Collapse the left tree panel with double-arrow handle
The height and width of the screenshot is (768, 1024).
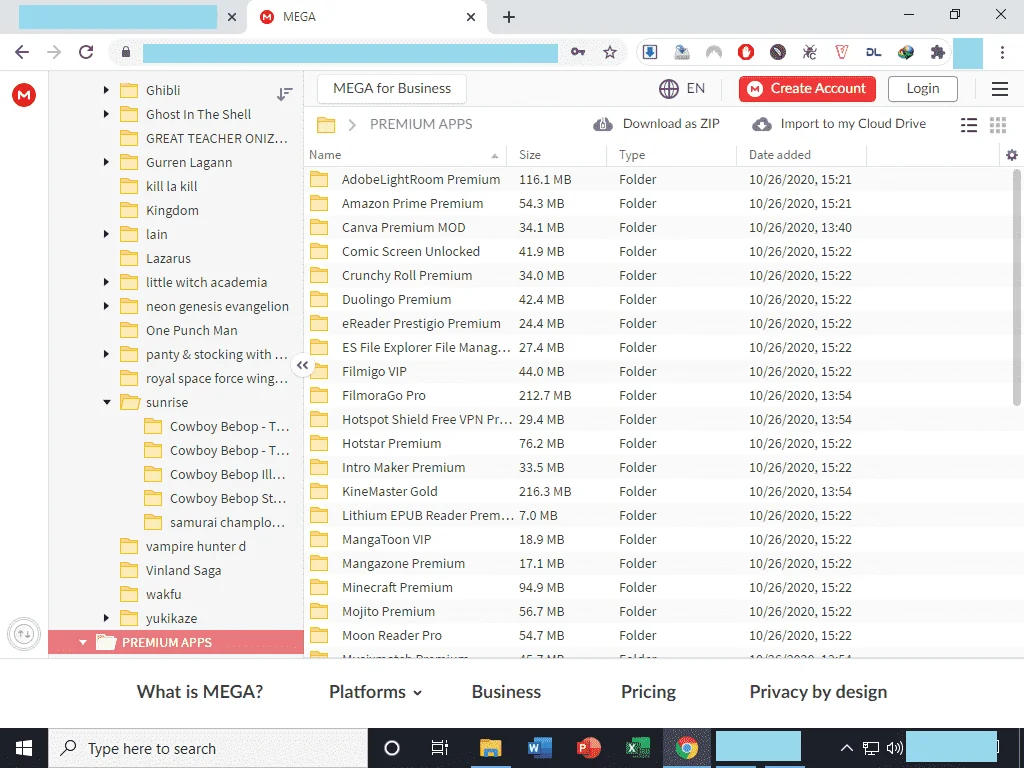coord(302,366)
